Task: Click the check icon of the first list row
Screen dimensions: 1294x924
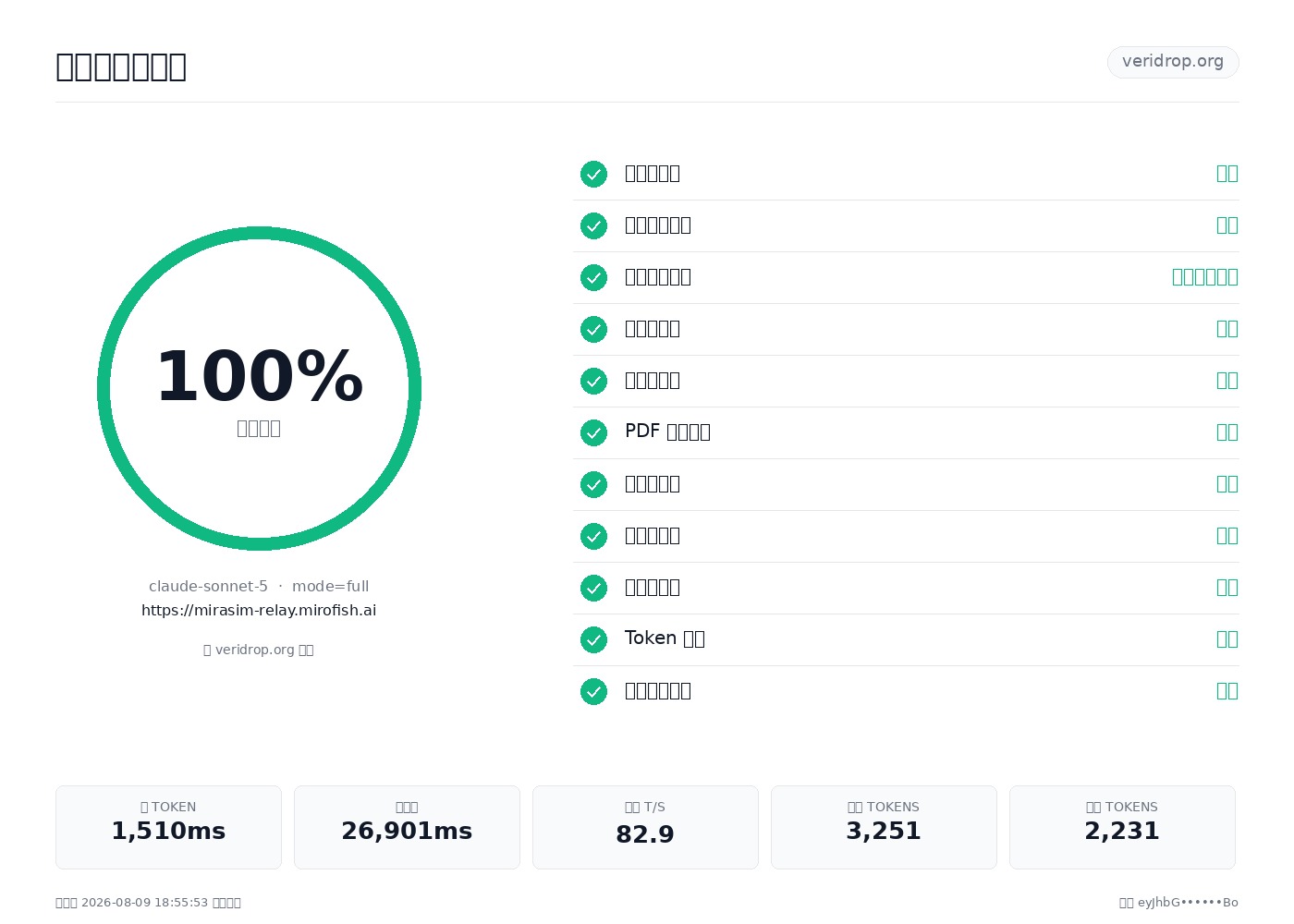Action: click(x=593, y=174)
